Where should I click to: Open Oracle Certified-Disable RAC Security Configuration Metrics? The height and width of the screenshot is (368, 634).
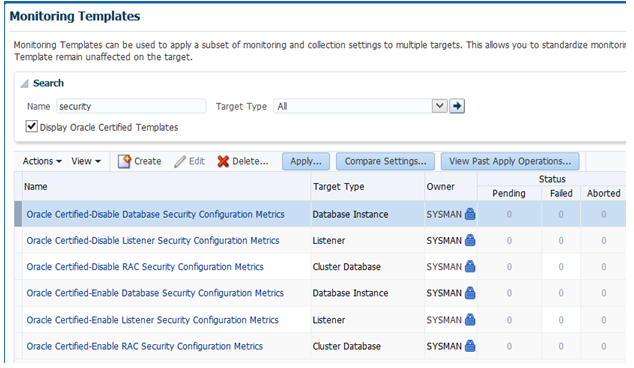[x=145, y=267]
